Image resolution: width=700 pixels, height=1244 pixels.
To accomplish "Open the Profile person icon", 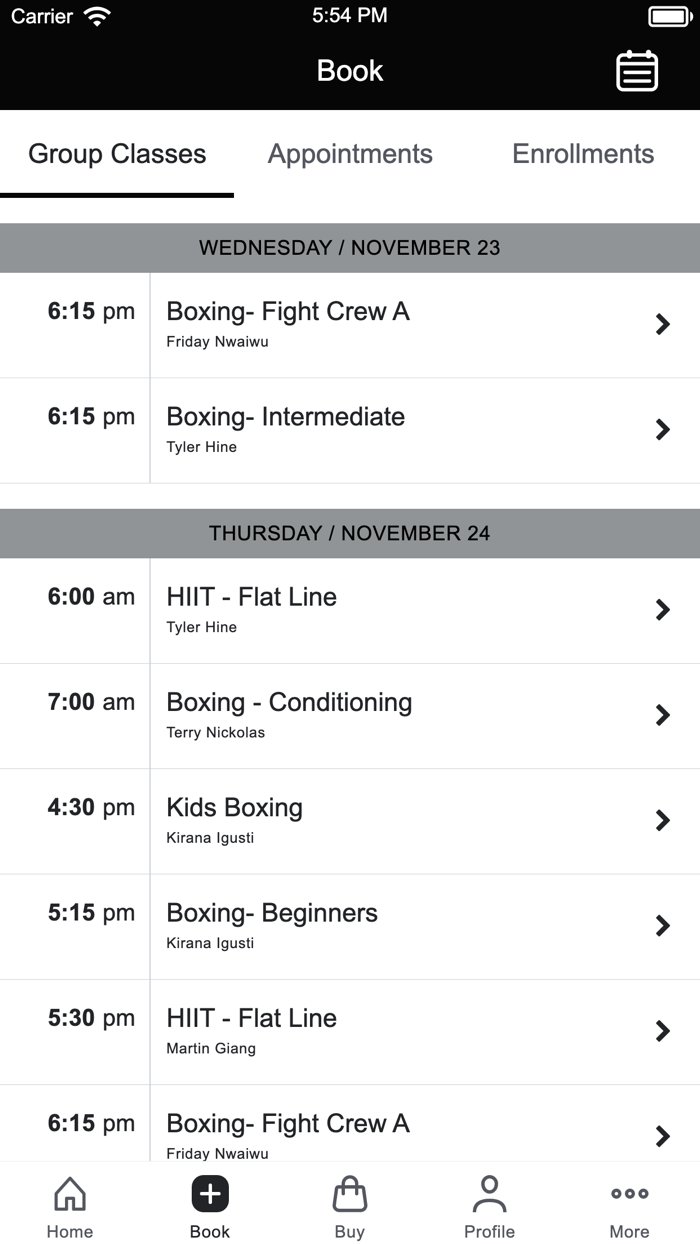I will [x=489, y=1194].
